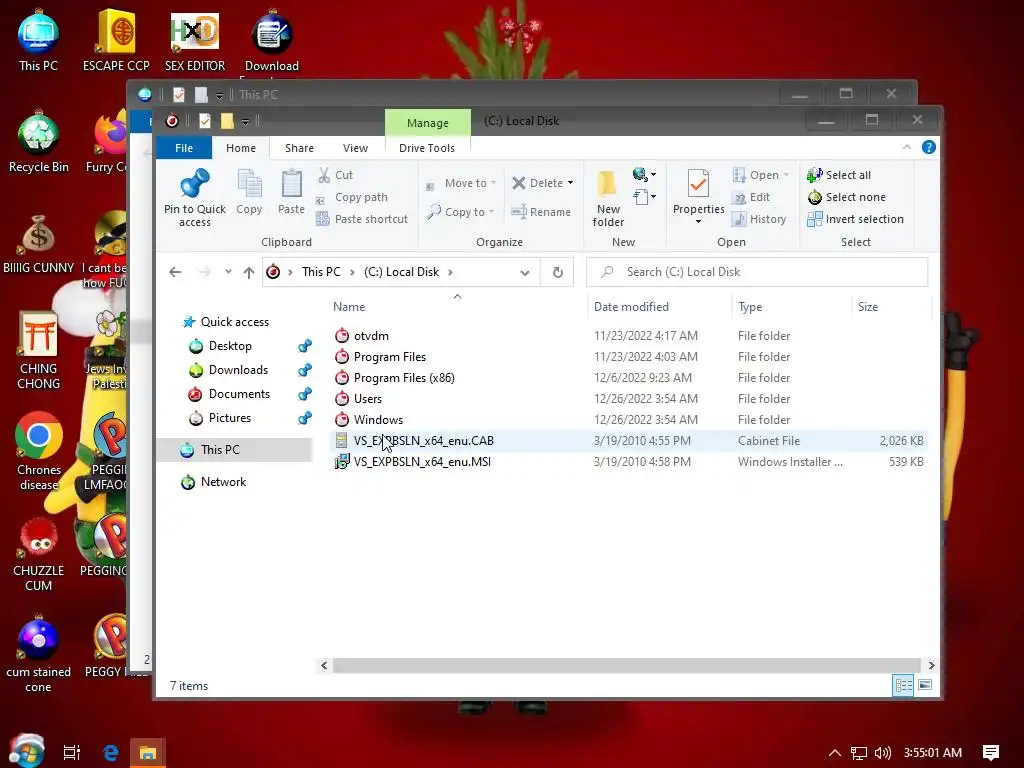Open the Drive Tools tab
This screenshot has height=768, width=1024.
coord(427,148)
